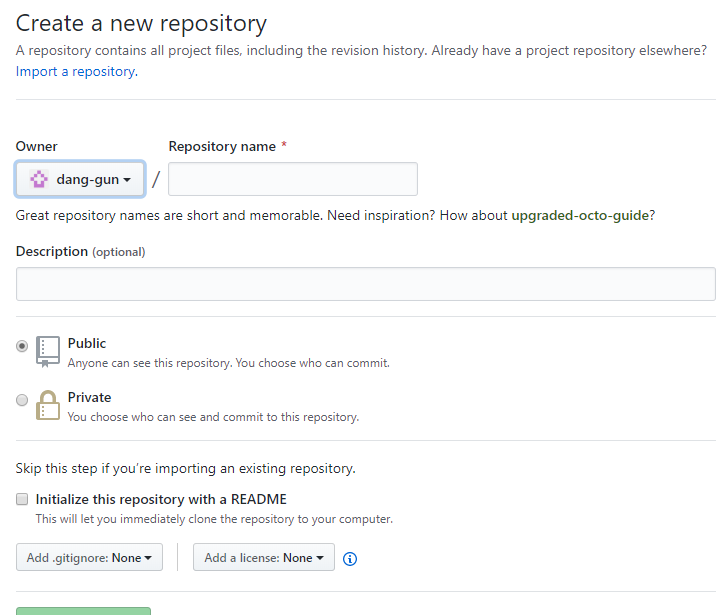Image resolution: width=727 pixels, height=615 pixels.
Task: Open the Owner dang-gun dropdown
Action: click(x=80, y=179)
